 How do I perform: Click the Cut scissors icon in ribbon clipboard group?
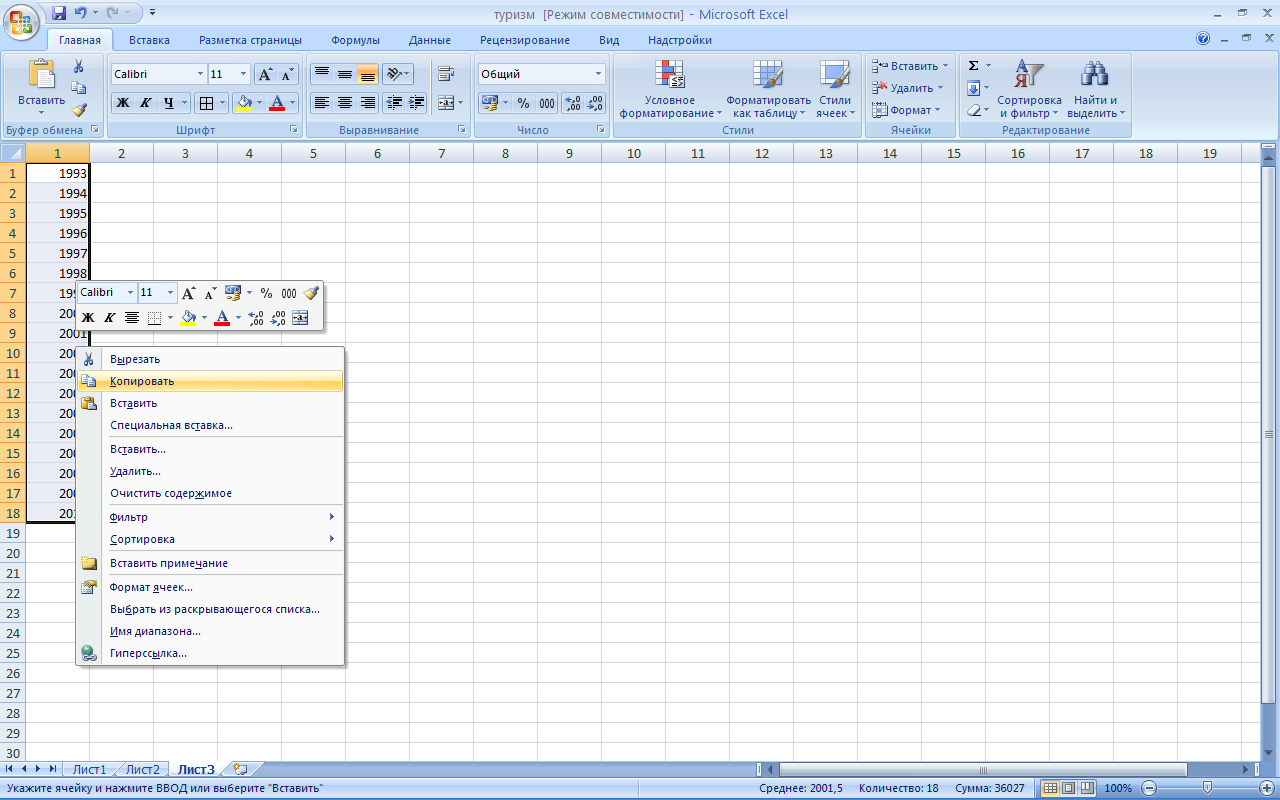coord(79,66)
